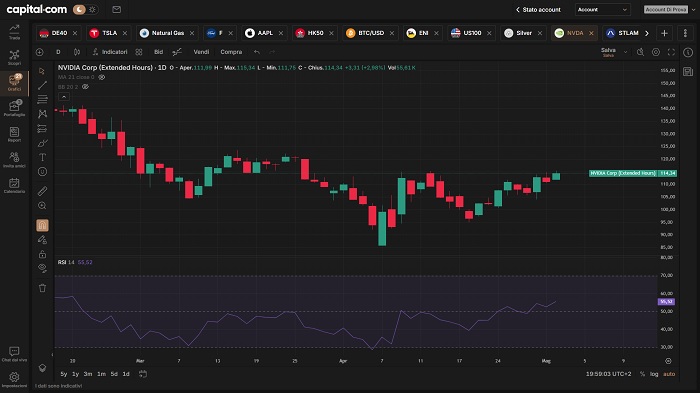Switch to dark mode moon toggle
Image resolution: width=700 pixels, height=393 pixels.
tap(79, 9)
